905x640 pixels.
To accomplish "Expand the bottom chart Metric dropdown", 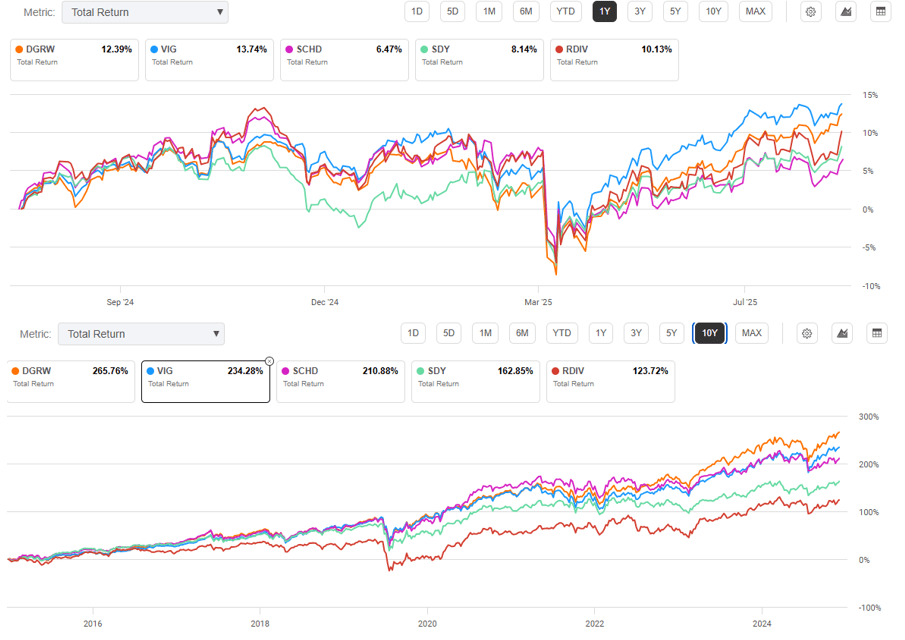I will tap(140, 334).
